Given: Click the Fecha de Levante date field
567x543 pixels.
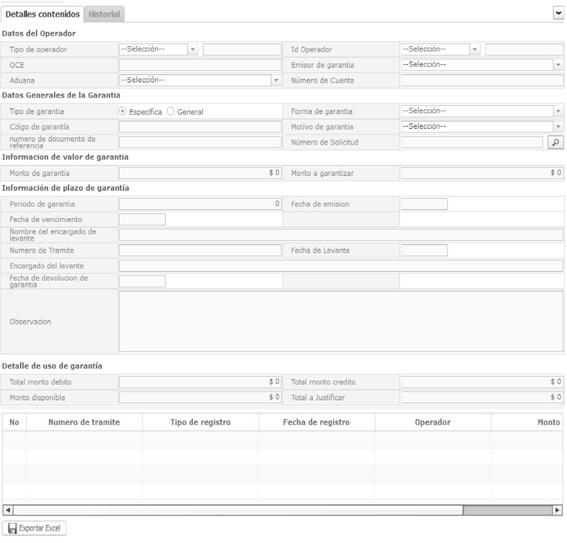Looking at the screenshot, I should tap(424, 250).
